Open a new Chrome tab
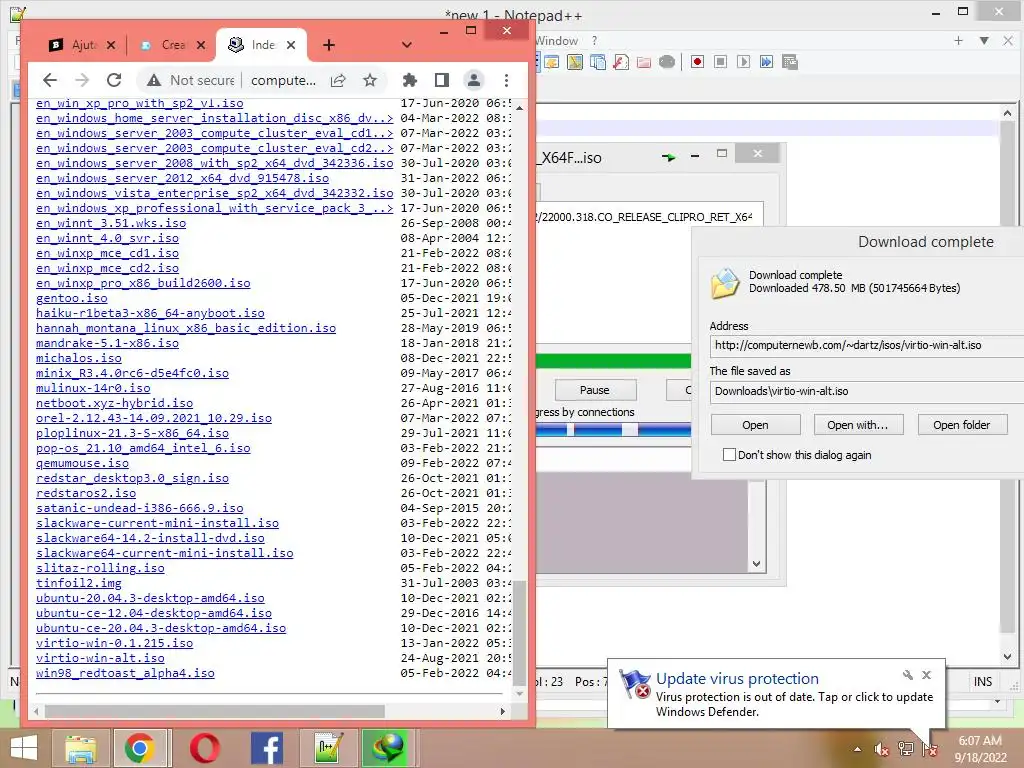This screenshot has width=1024, height=768. tap(329, 44)
